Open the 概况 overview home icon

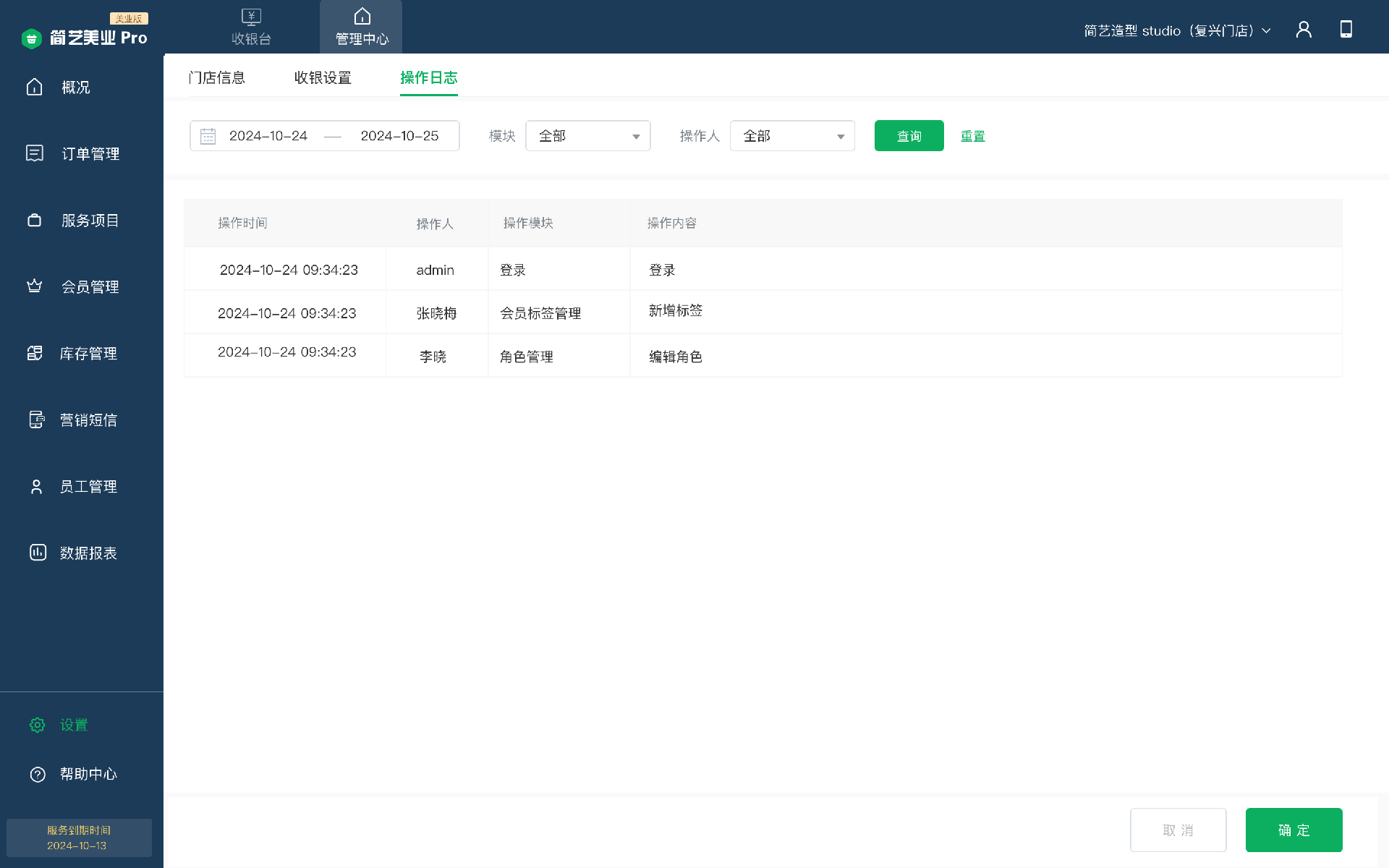tap(35, 87)
